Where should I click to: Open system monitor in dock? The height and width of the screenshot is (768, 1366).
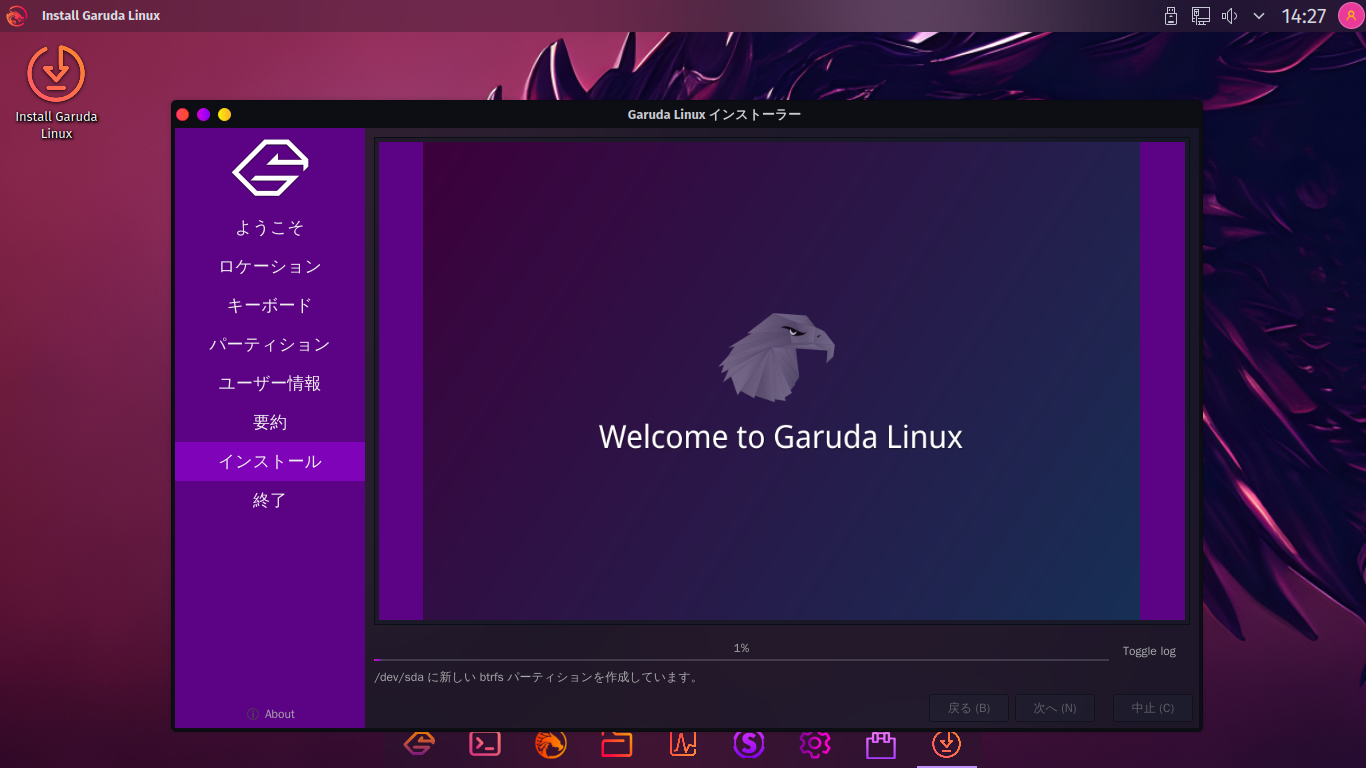(x=683, y=743)
